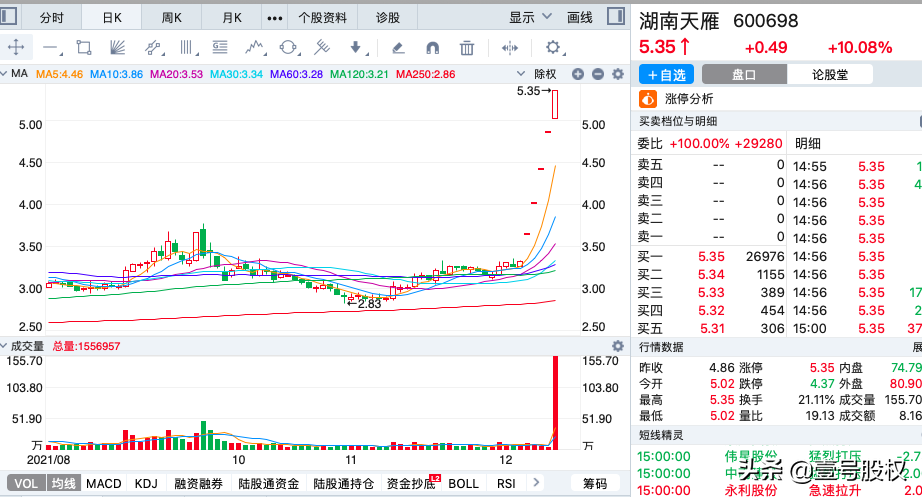Click the red MA250:2.86 label
This screenshot has height=497, width=922.
(426, 75)
